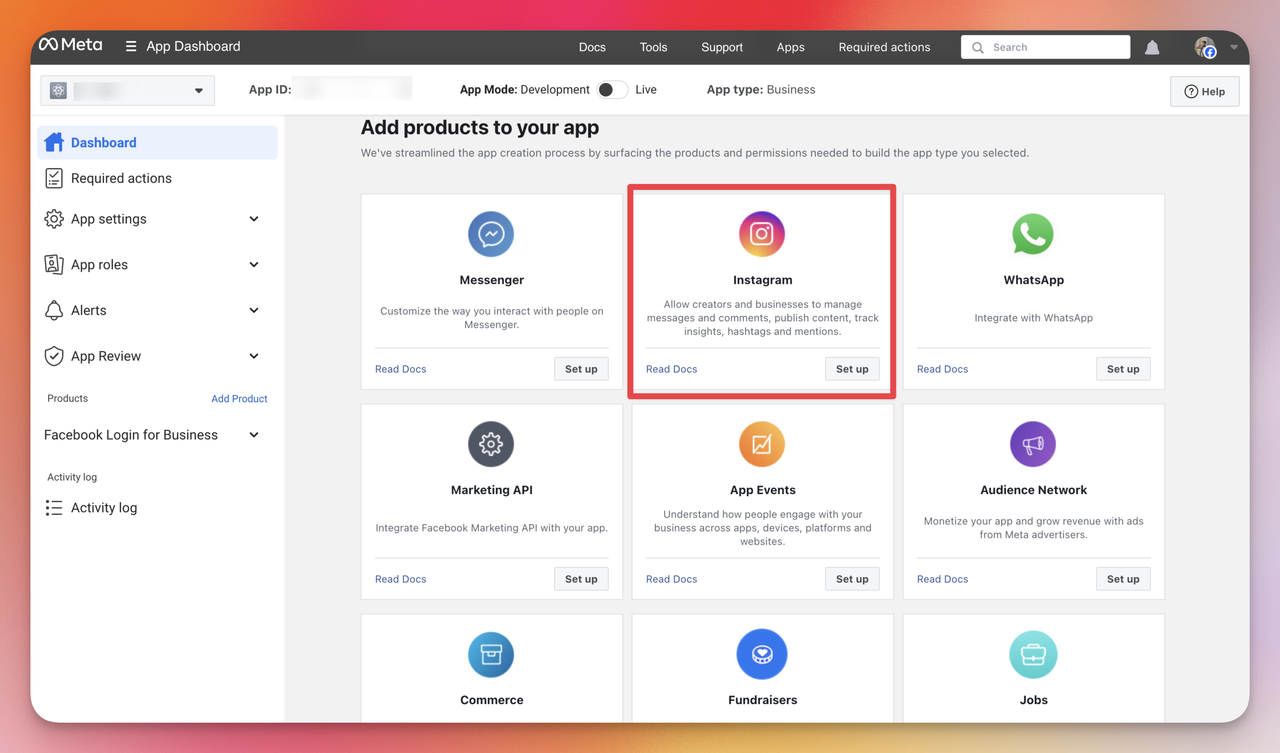Click the App settings gear icon

[x=54, y=219]
